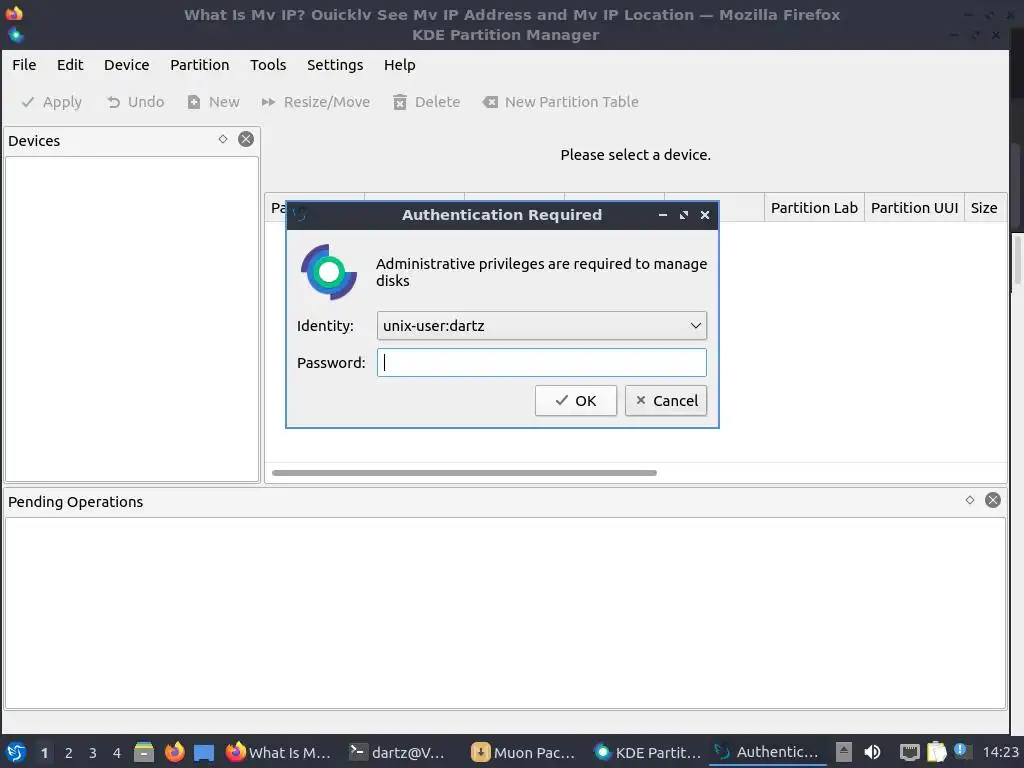Click the Delete toolbar button

[427, 102]
